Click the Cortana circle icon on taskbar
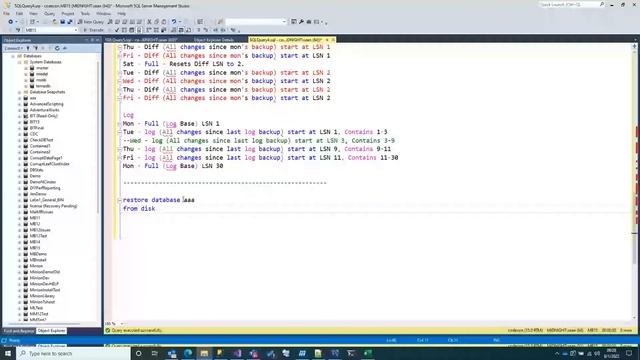Screen dimensions: 640x360 click(139, 353)
